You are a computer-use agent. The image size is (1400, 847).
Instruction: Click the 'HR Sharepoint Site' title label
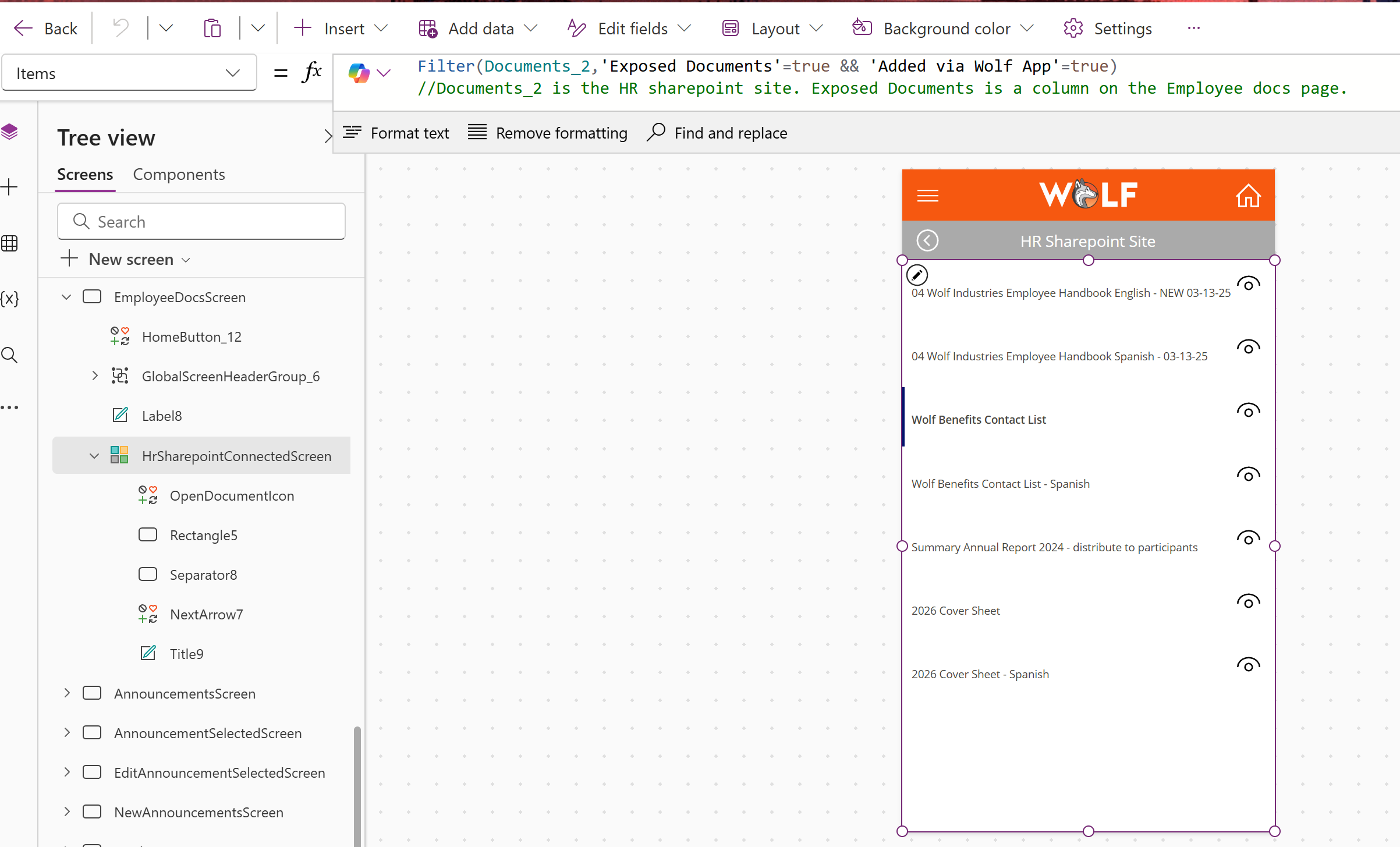1087,241
